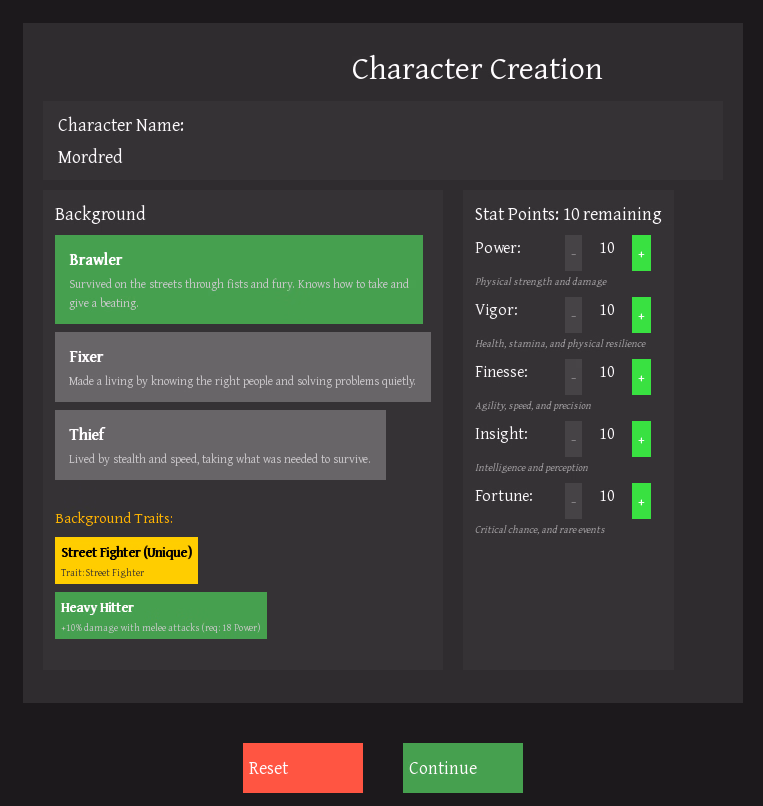The image size is (763, 806).
Task: Increase Power stat with plus button
Action: click(x=641, y=254)
